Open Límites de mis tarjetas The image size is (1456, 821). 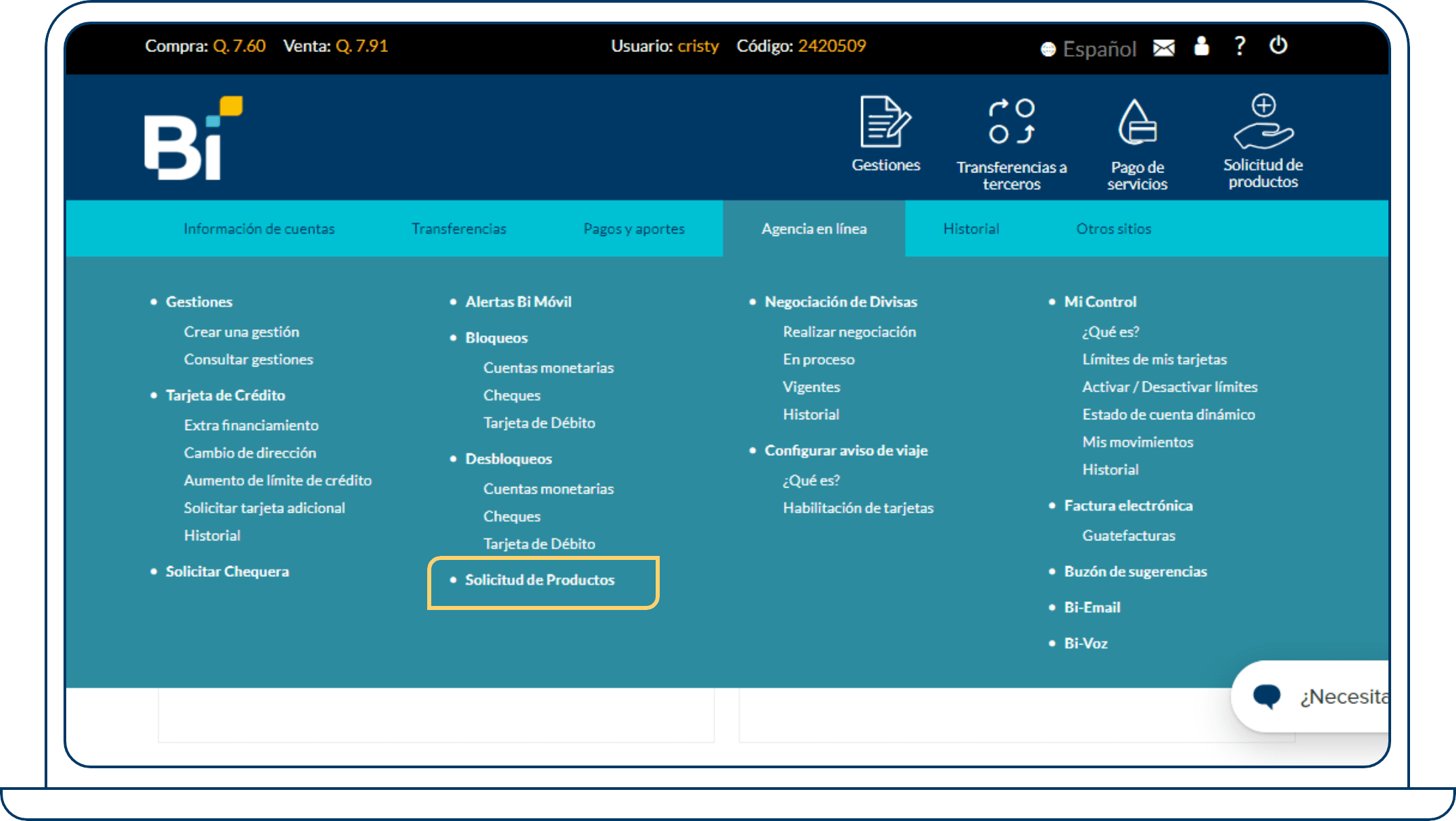coord(1154,359)
